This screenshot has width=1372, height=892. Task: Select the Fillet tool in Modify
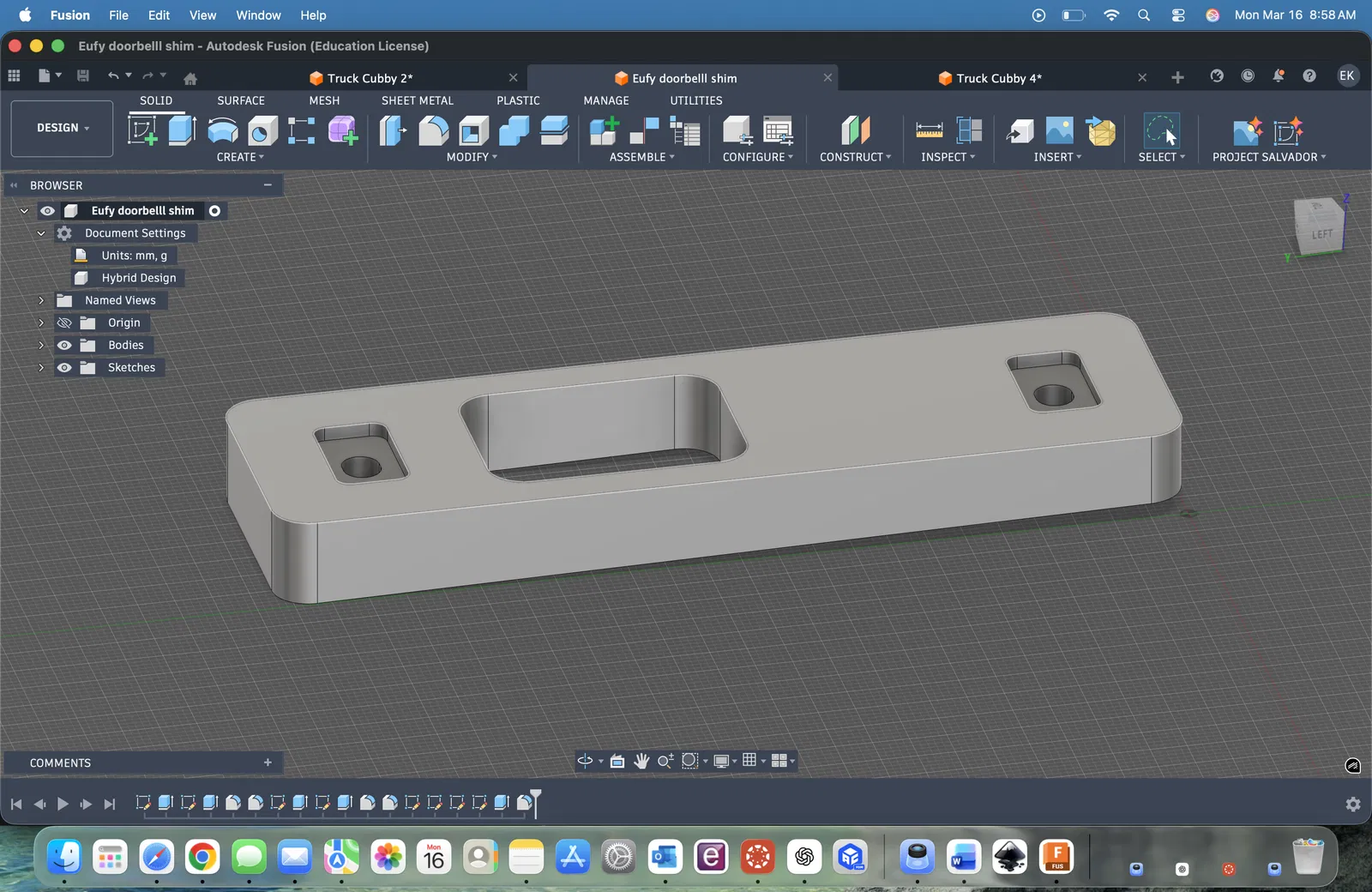pos(433,130)
